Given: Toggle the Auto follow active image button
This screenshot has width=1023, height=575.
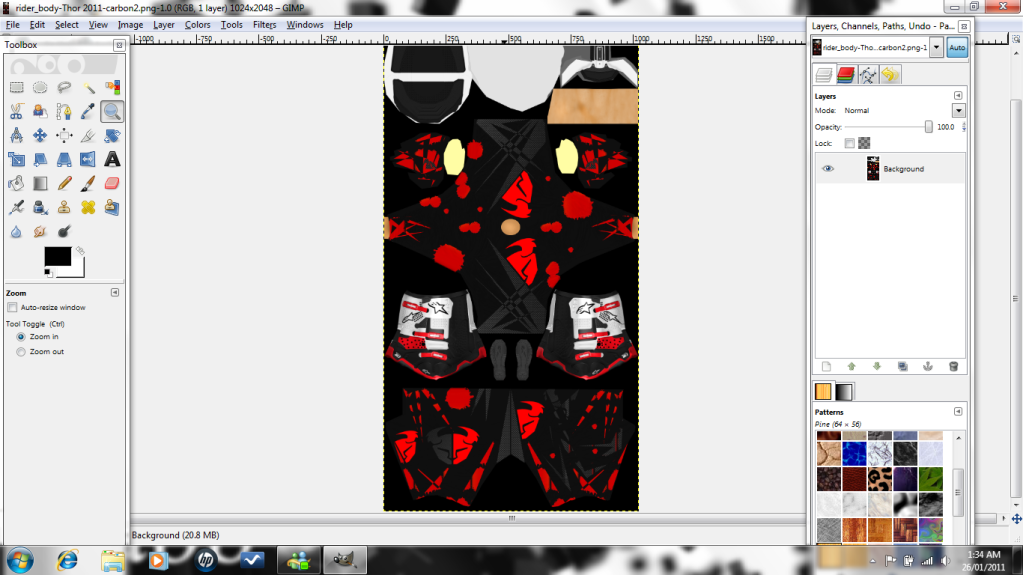Looking at the screenshot, I should [957, 48].
